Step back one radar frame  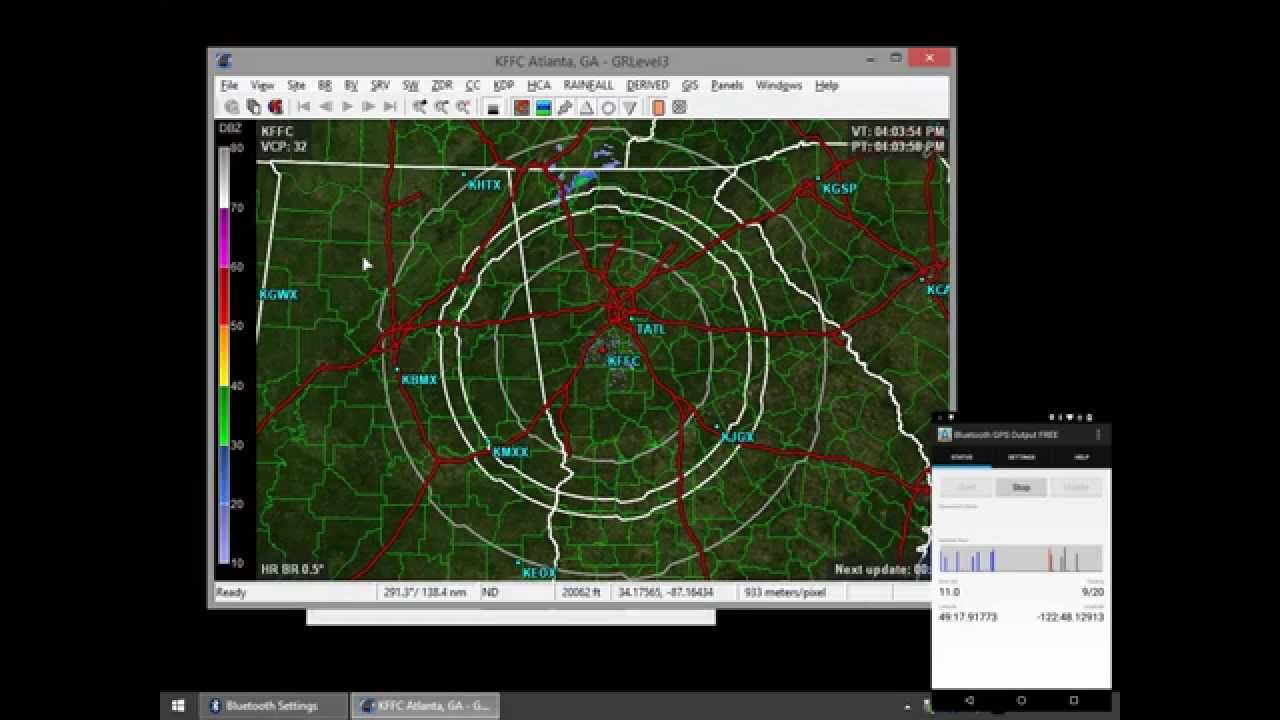tap(325, 107)
